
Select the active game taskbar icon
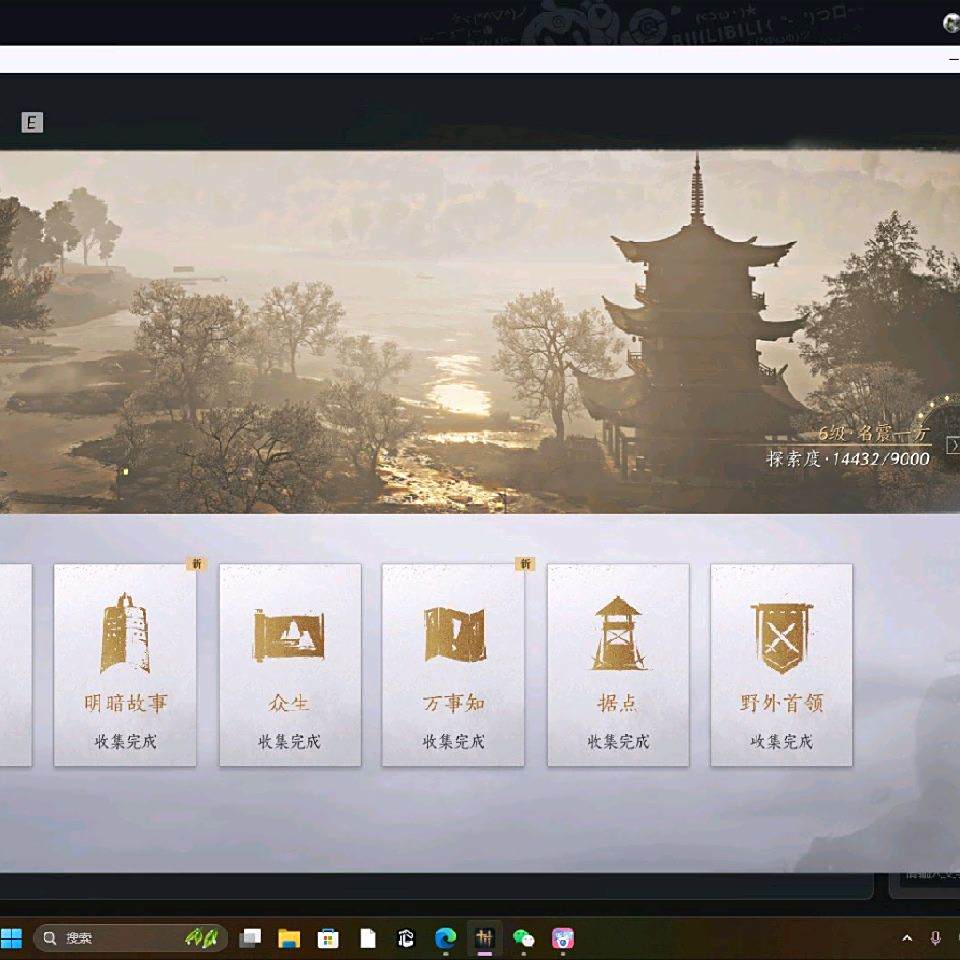point(484,938)
